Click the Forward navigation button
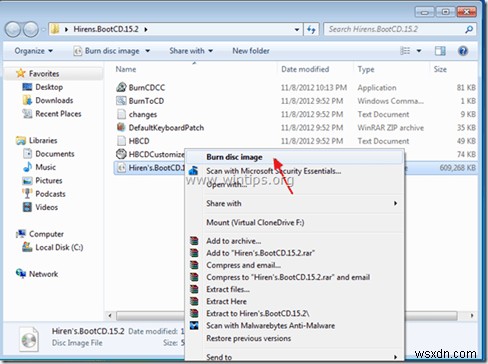This screenshot has height=364, width=488. (31, 29)
